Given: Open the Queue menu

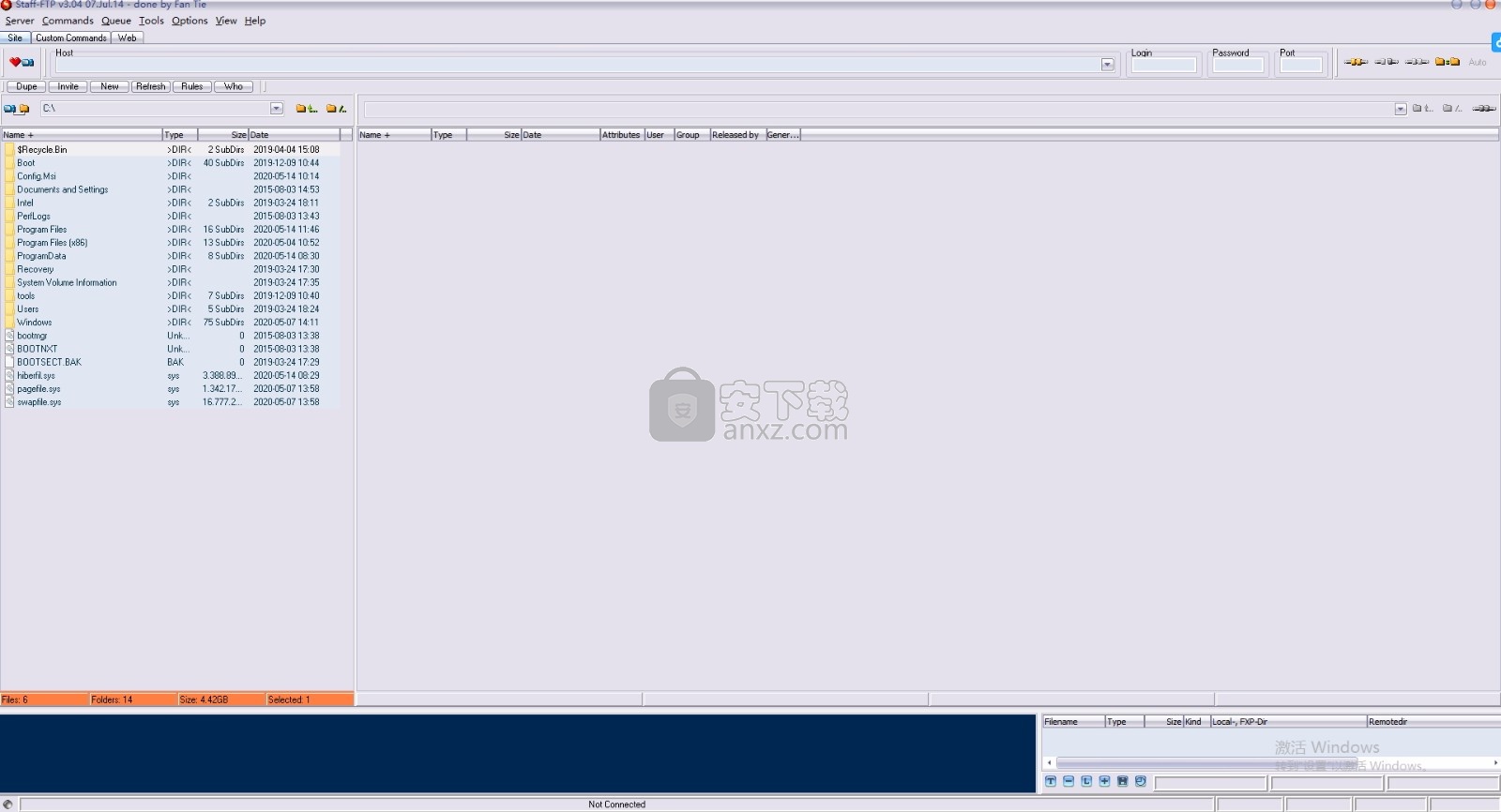Looking at the screenshot, I should coord(116,21).
